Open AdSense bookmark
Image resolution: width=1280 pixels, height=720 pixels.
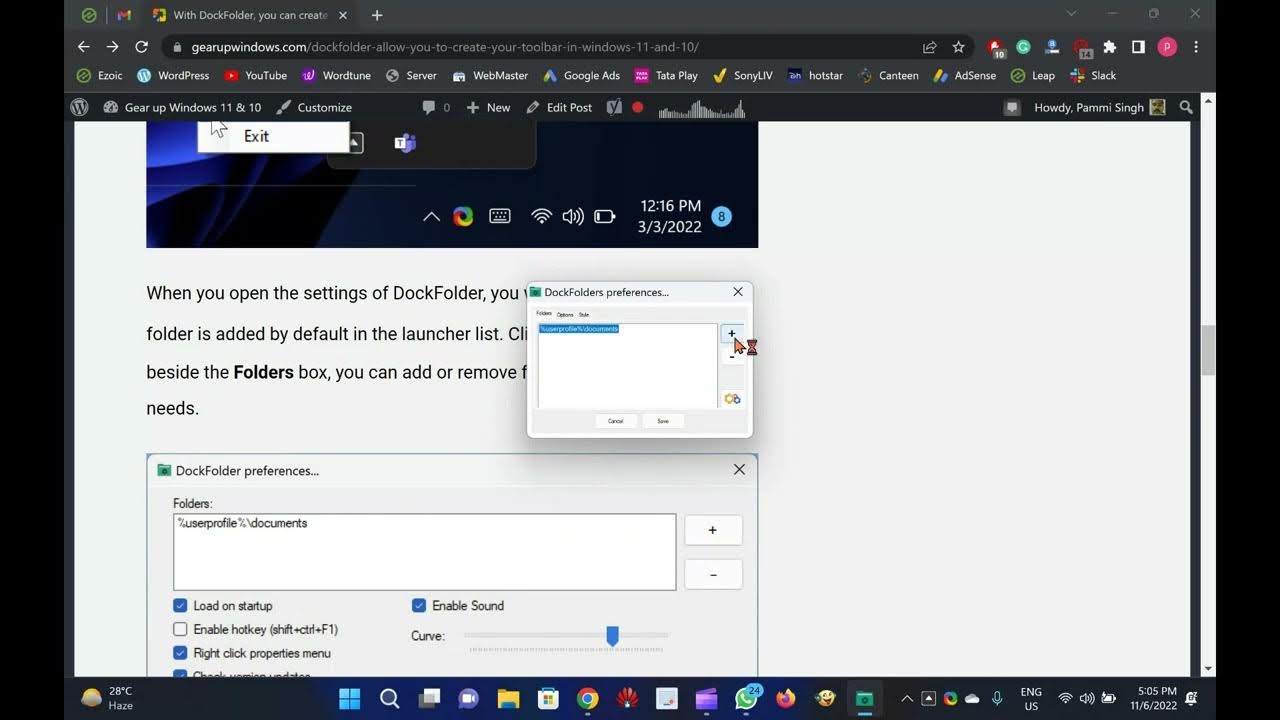pos(964,75)
